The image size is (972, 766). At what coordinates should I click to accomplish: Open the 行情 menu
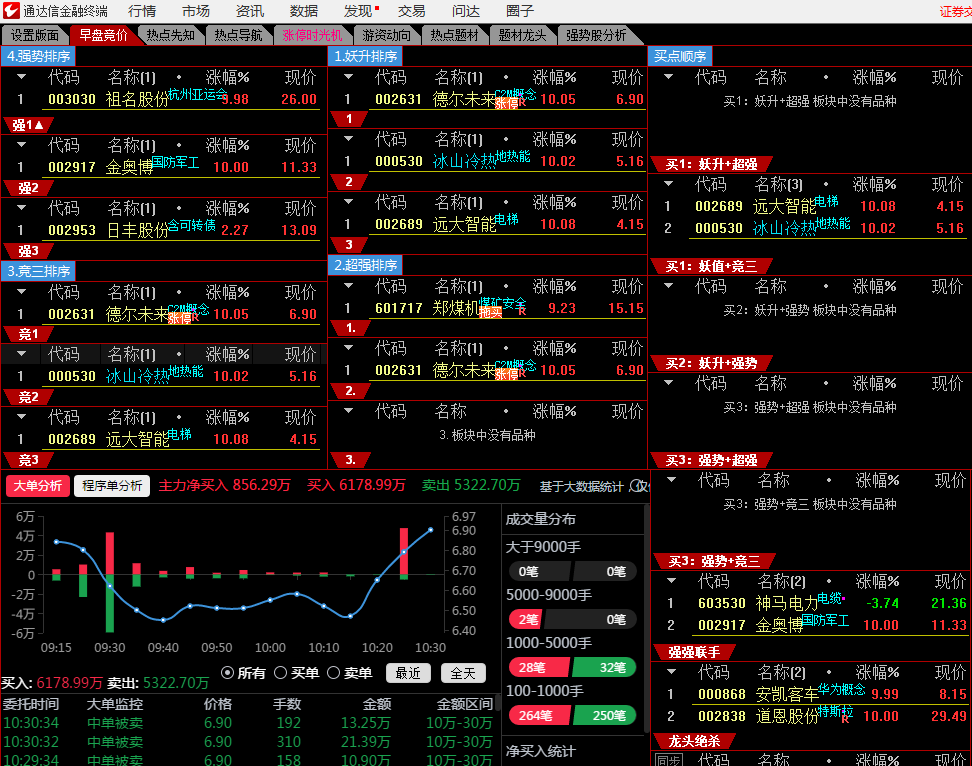142,11
